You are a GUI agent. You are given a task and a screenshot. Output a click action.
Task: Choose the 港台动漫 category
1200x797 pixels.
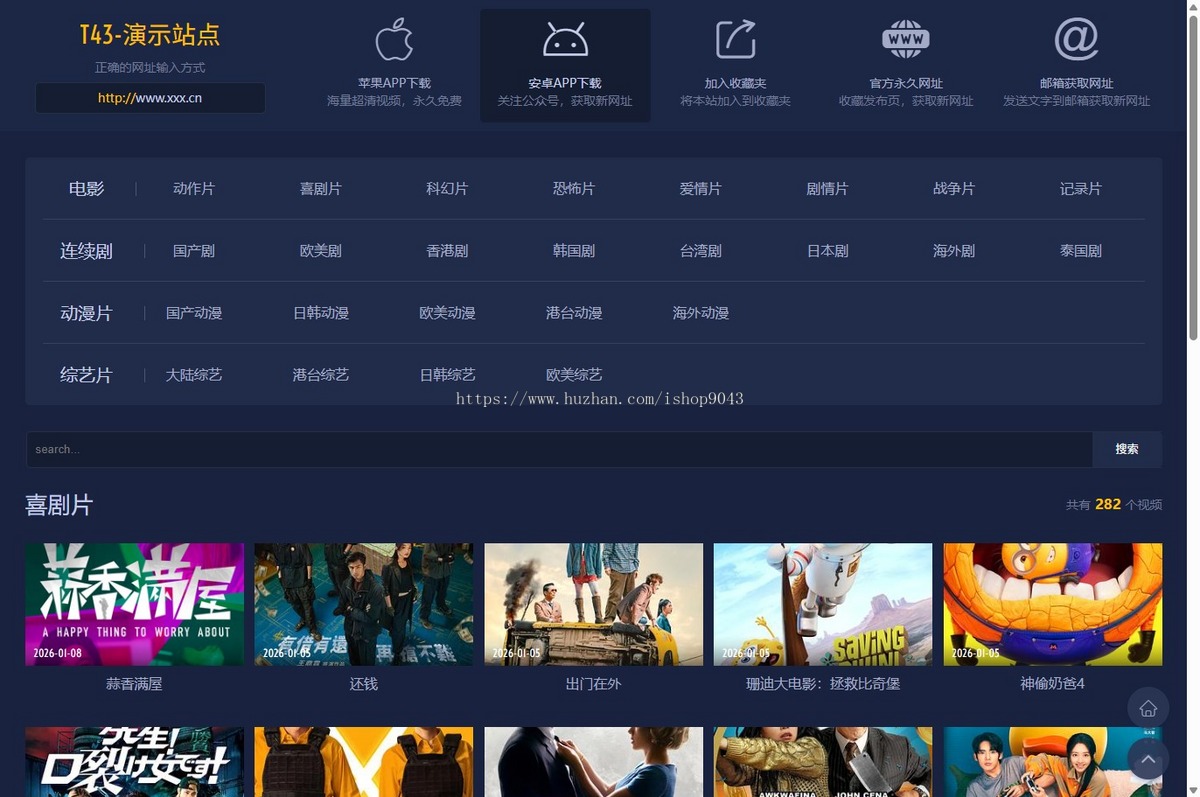coord(574,313)
